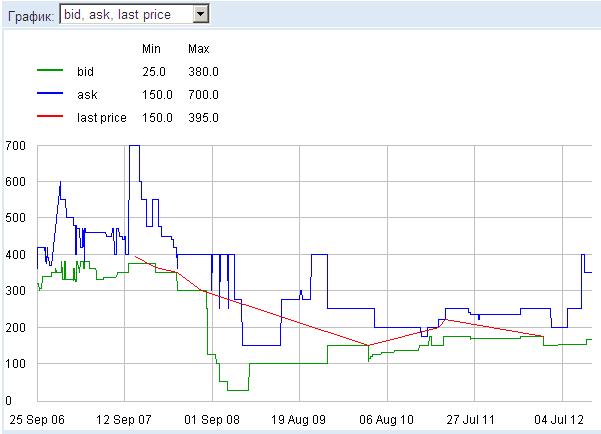
Task: Click the 700 y-axis label
Action: pos(16,146)
